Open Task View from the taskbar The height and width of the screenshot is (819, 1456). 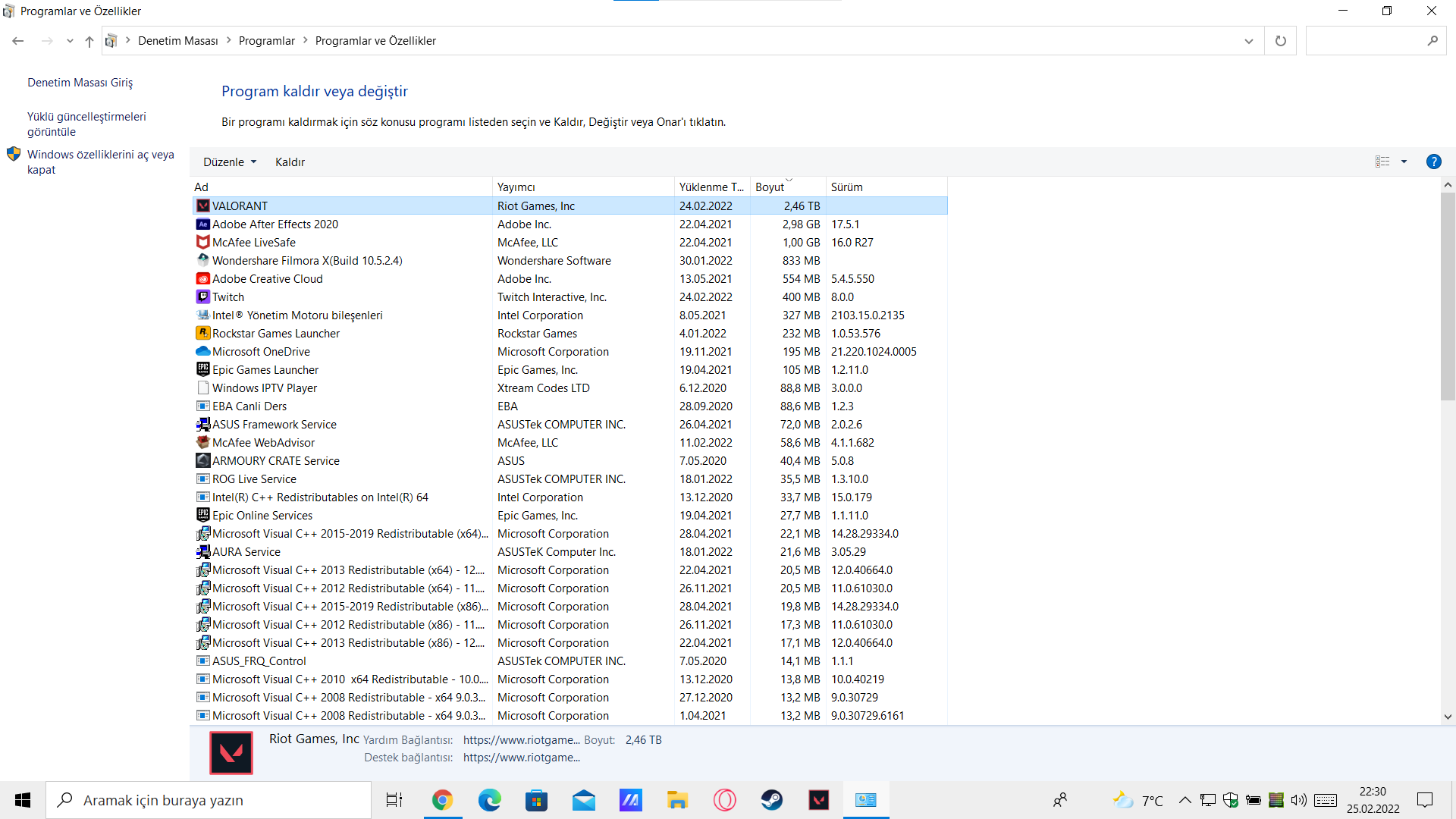pyautogui.click(x=394, y=800)
